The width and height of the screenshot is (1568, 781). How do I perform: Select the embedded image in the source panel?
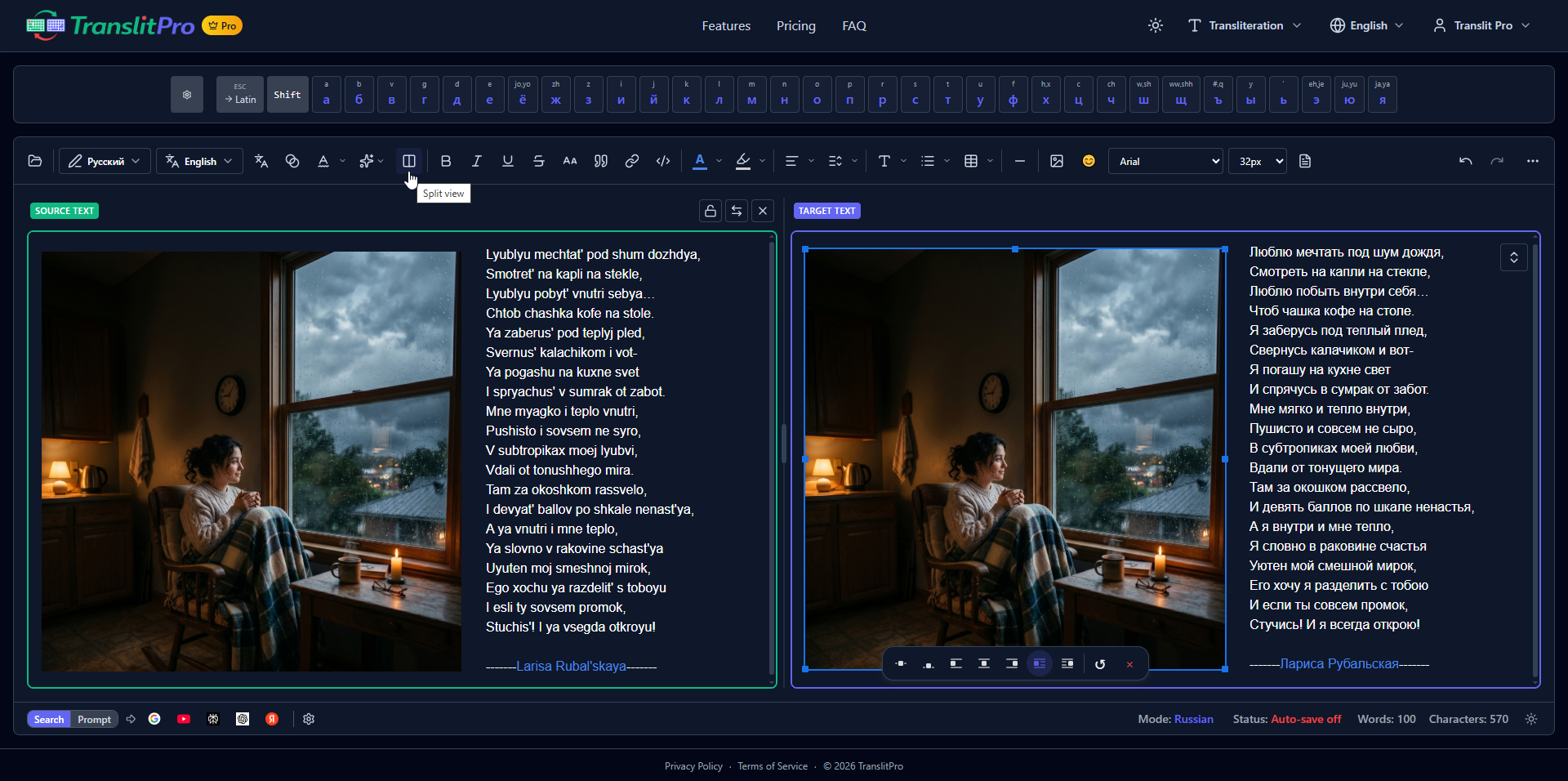[x=252, y=462]
